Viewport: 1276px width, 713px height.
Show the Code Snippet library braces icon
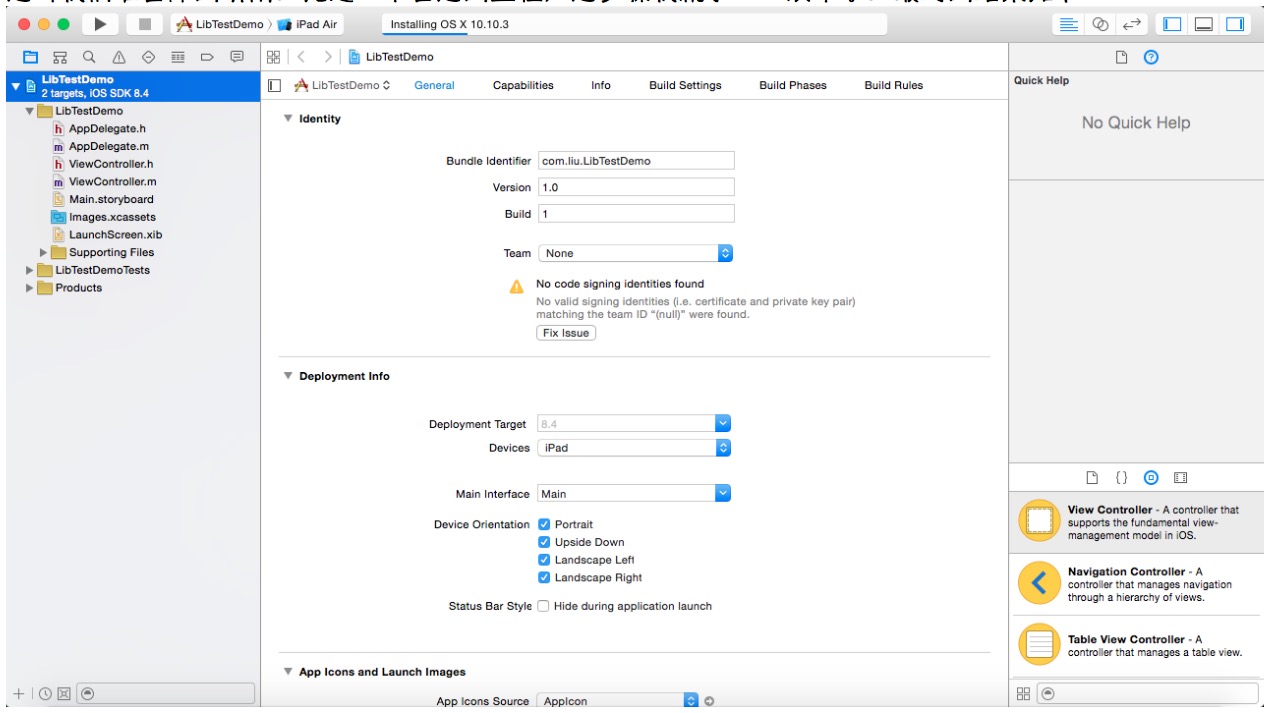[1122, 478]
